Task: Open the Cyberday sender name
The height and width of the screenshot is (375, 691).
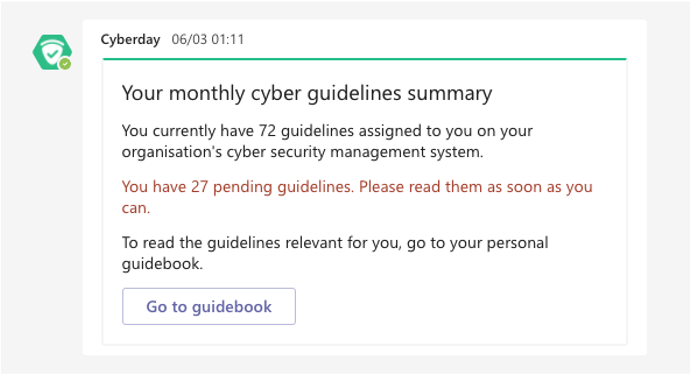Action: pyautogui.click(x=130, y=39)
